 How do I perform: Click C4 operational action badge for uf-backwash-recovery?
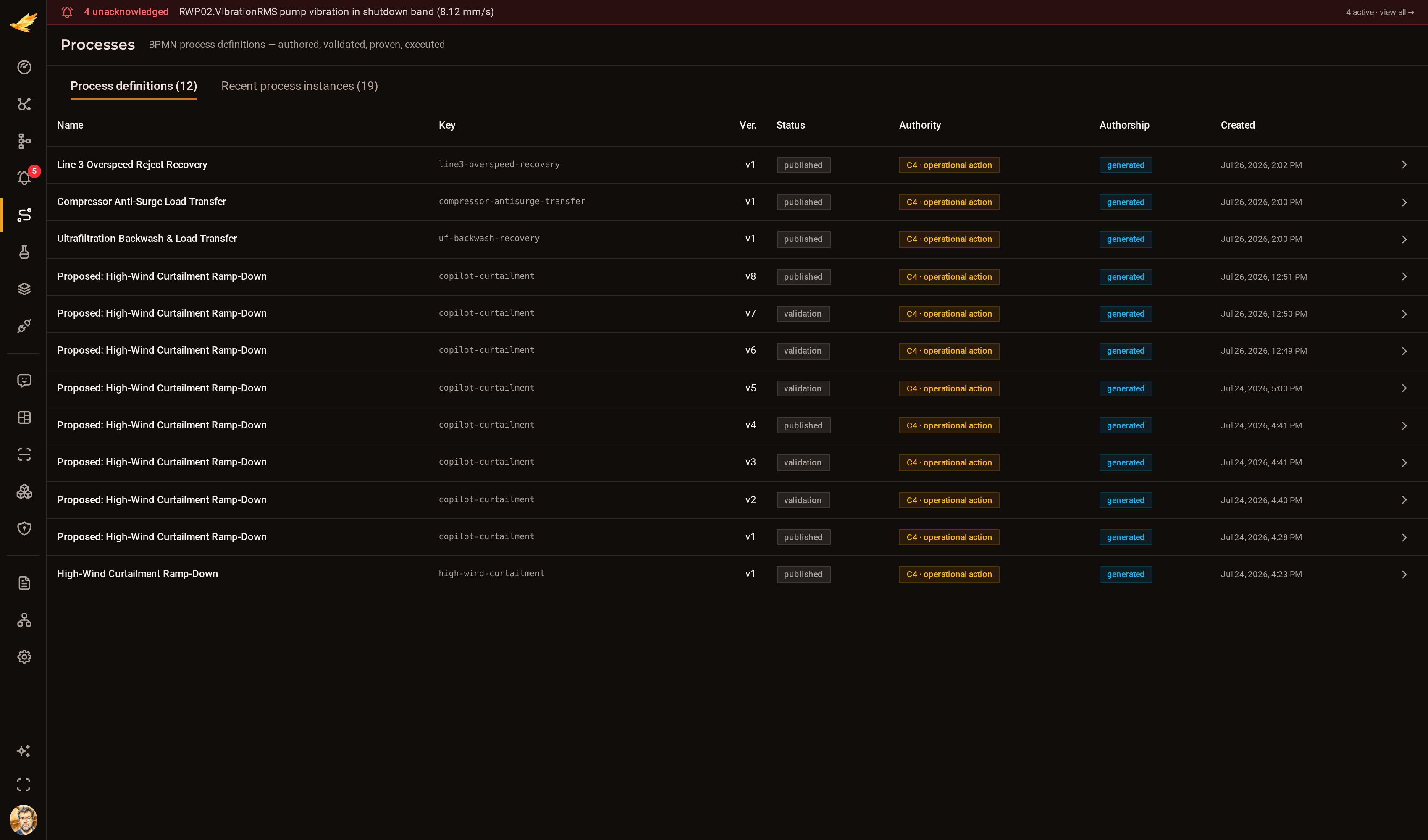949,239
